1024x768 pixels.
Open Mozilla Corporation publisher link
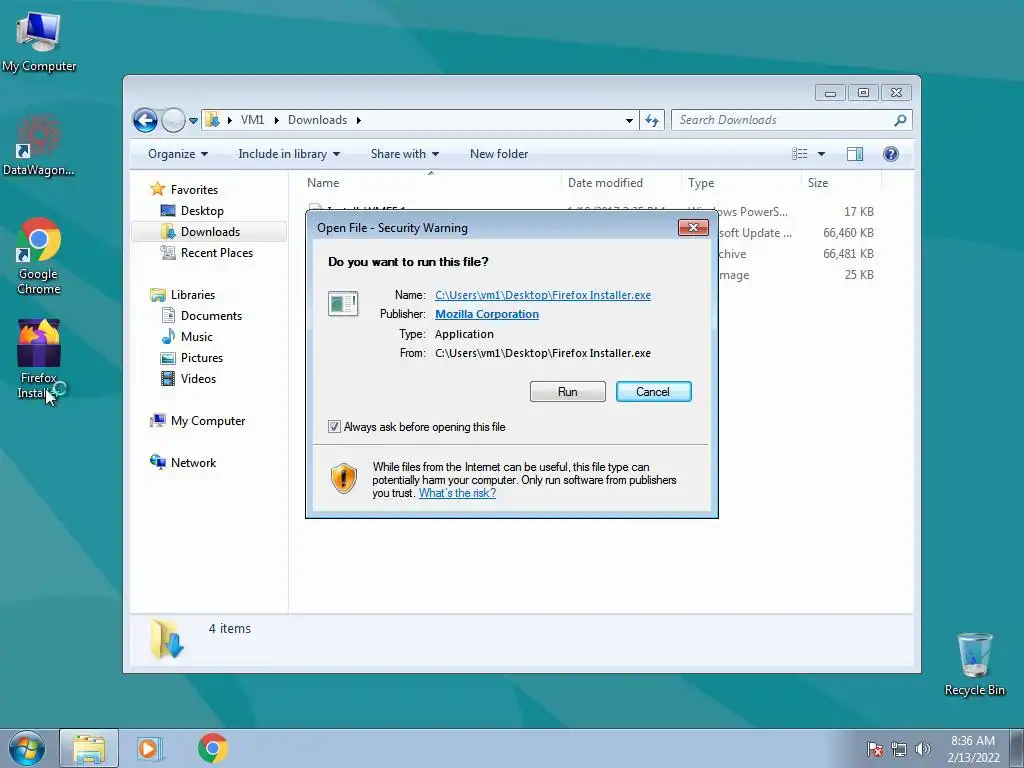point(487,314)
